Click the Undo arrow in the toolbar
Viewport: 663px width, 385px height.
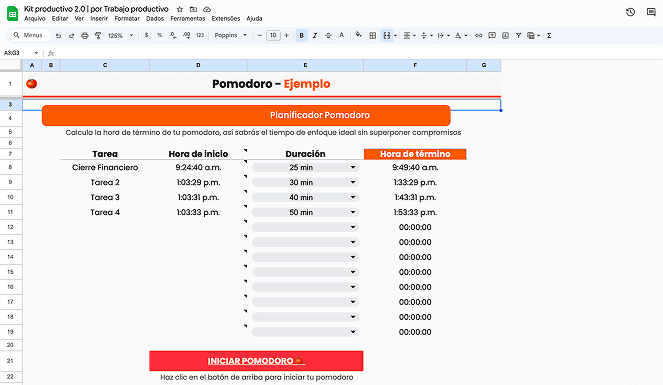58,35
